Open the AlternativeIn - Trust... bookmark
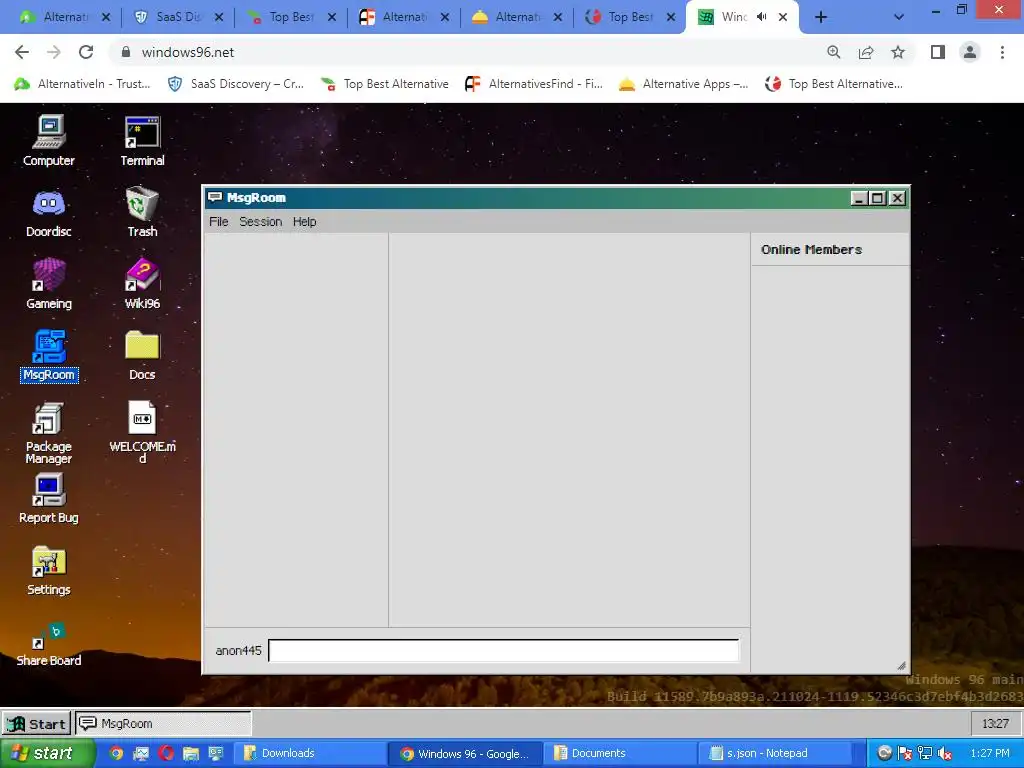 pyautogui.click(x=82, y=84)
